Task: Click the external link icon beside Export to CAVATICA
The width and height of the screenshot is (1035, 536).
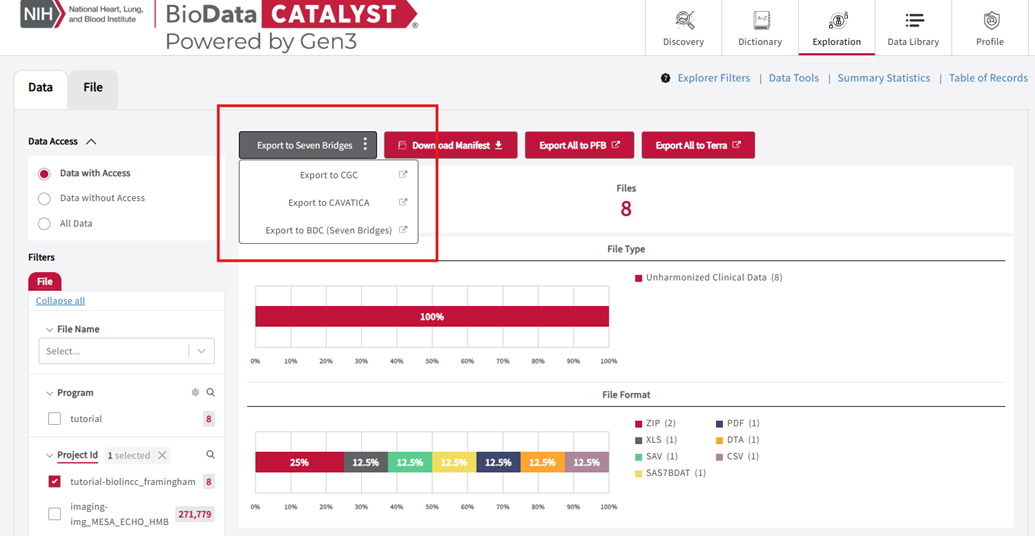Action: pos(403,203)
